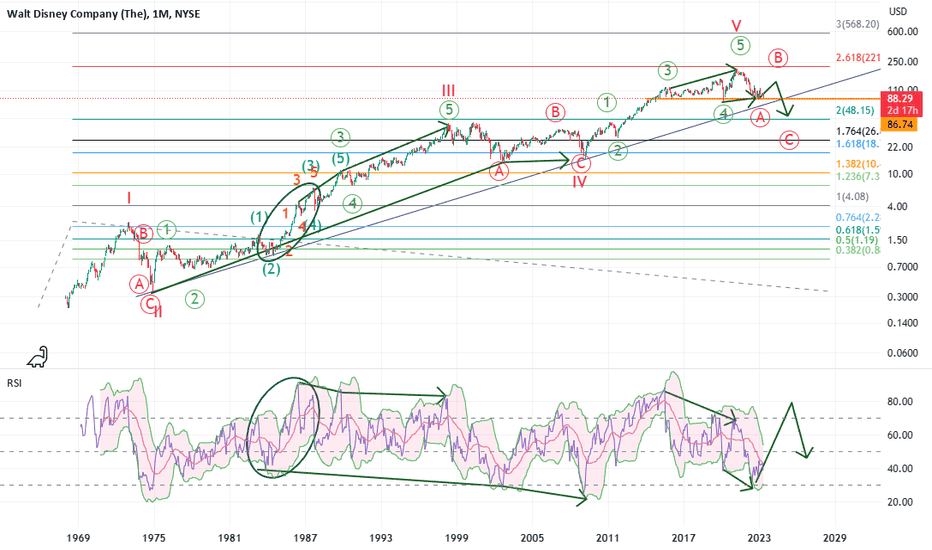Select the red wave IV label
This screenshot has width=932, height=550.
(x=580, y=182)
